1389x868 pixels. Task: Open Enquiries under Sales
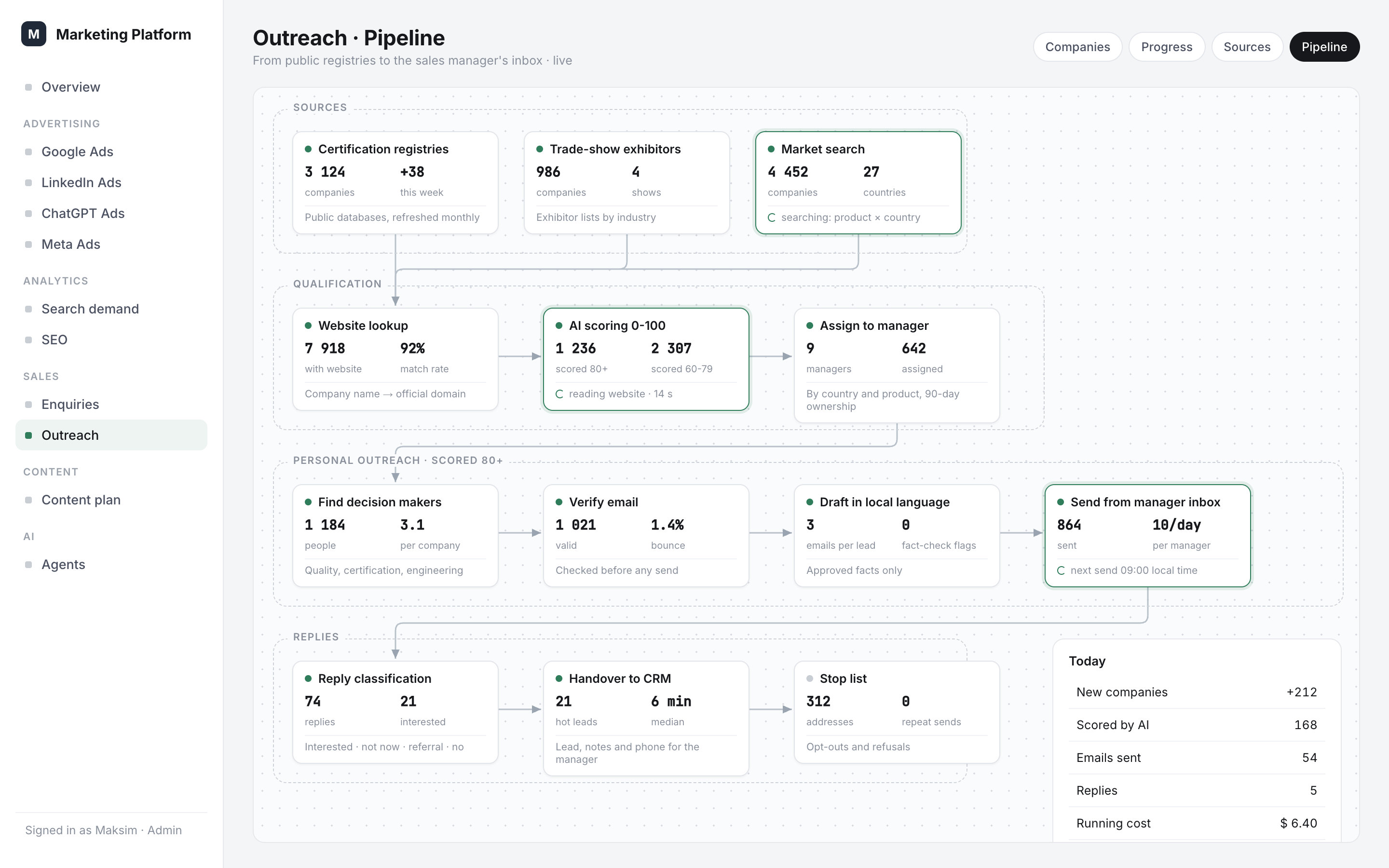point(111,404)
